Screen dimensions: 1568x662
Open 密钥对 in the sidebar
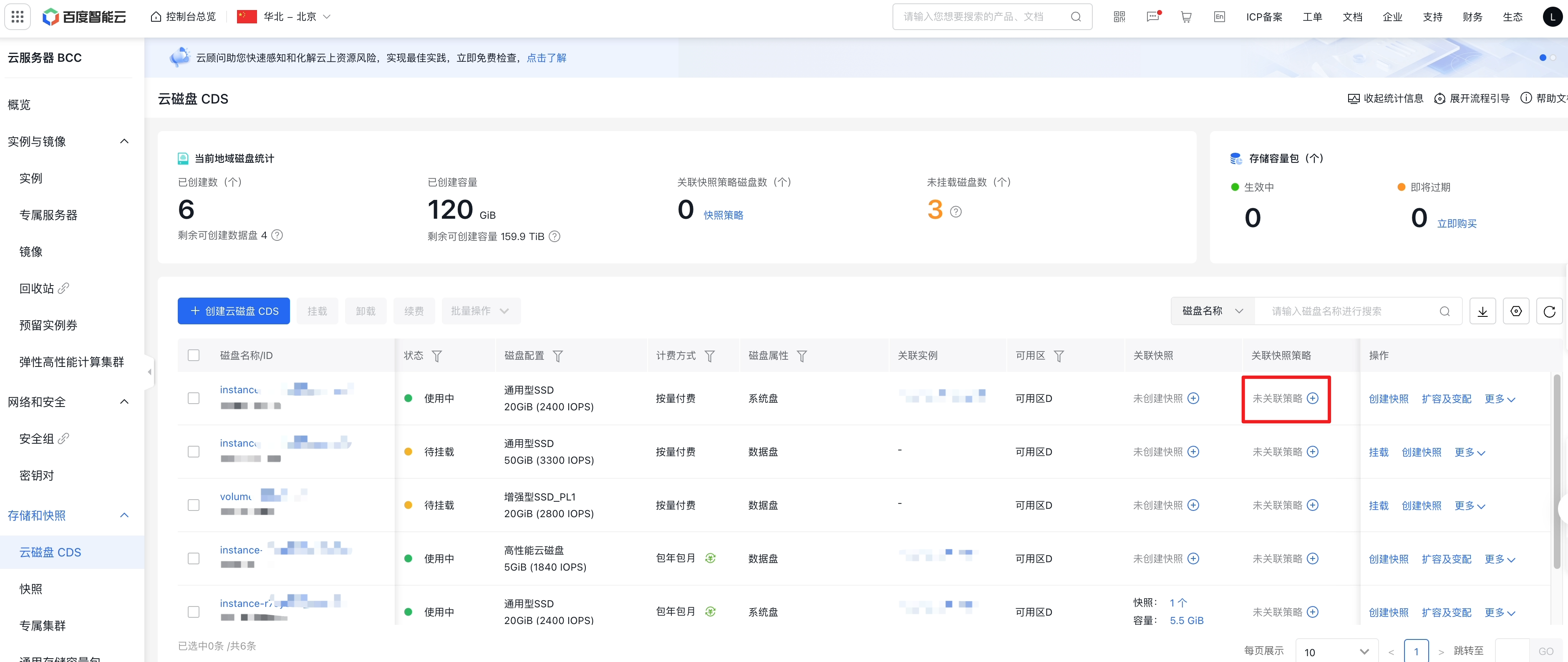pyautogui.click(x=37, y=475)
